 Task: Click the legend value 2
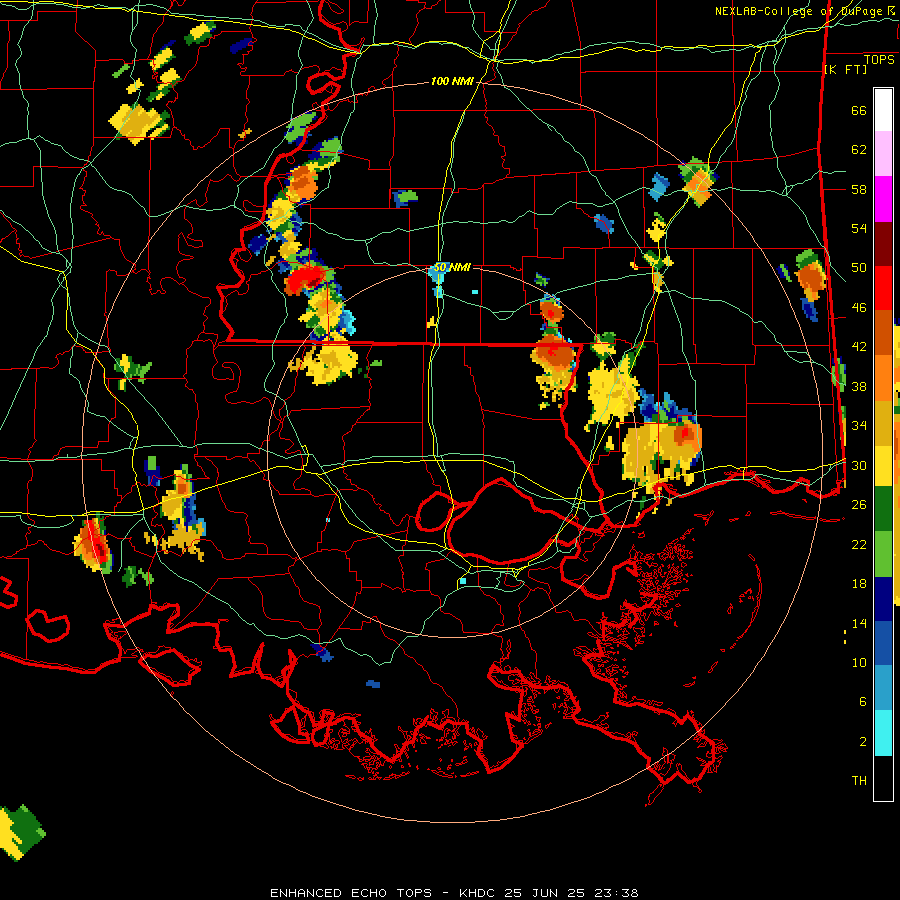click(x=863, y=742)
